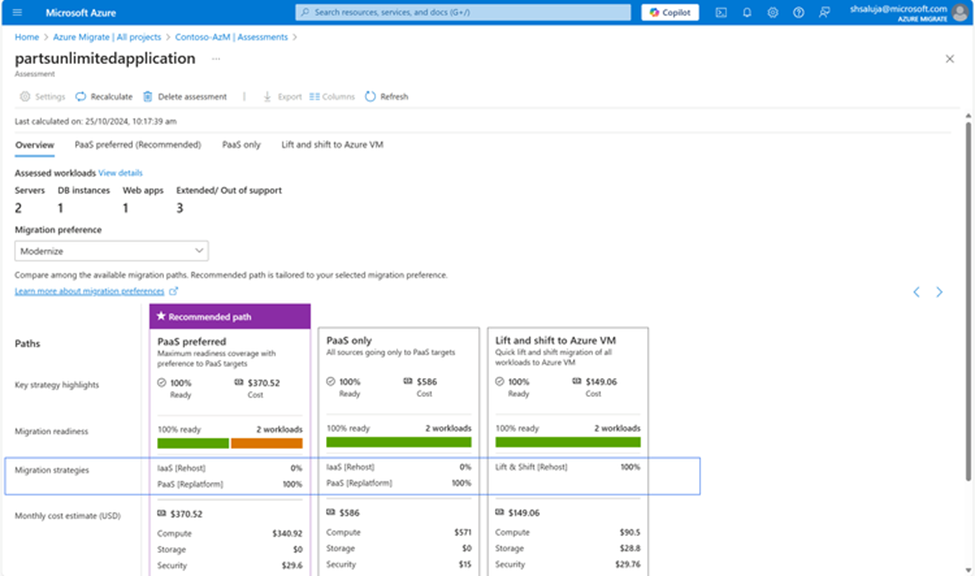
Task: Open portal settings gear in the header
Action: click(x=772, y=12)
